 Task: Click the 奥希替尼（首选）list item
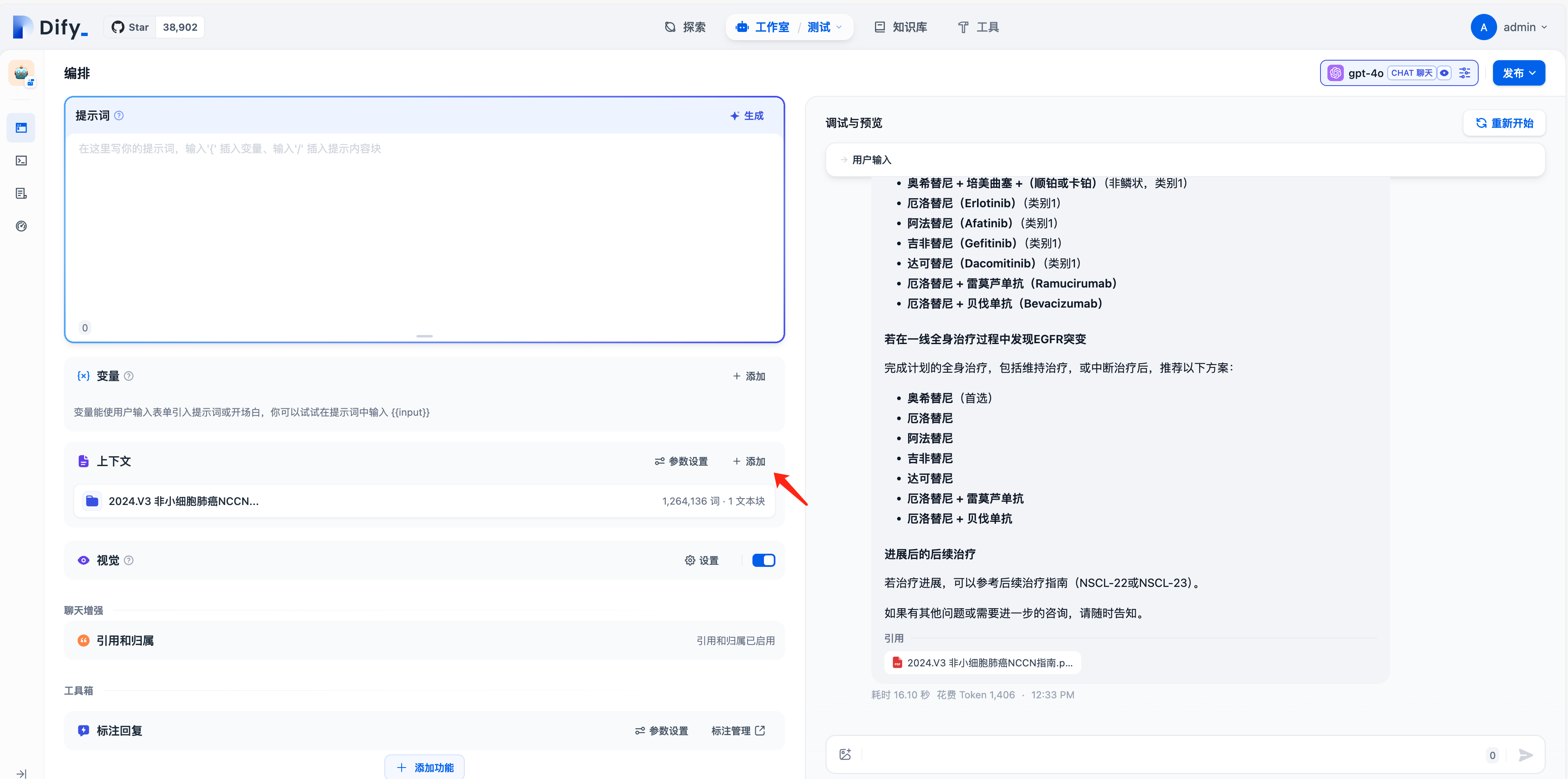[x=950, y=398]
